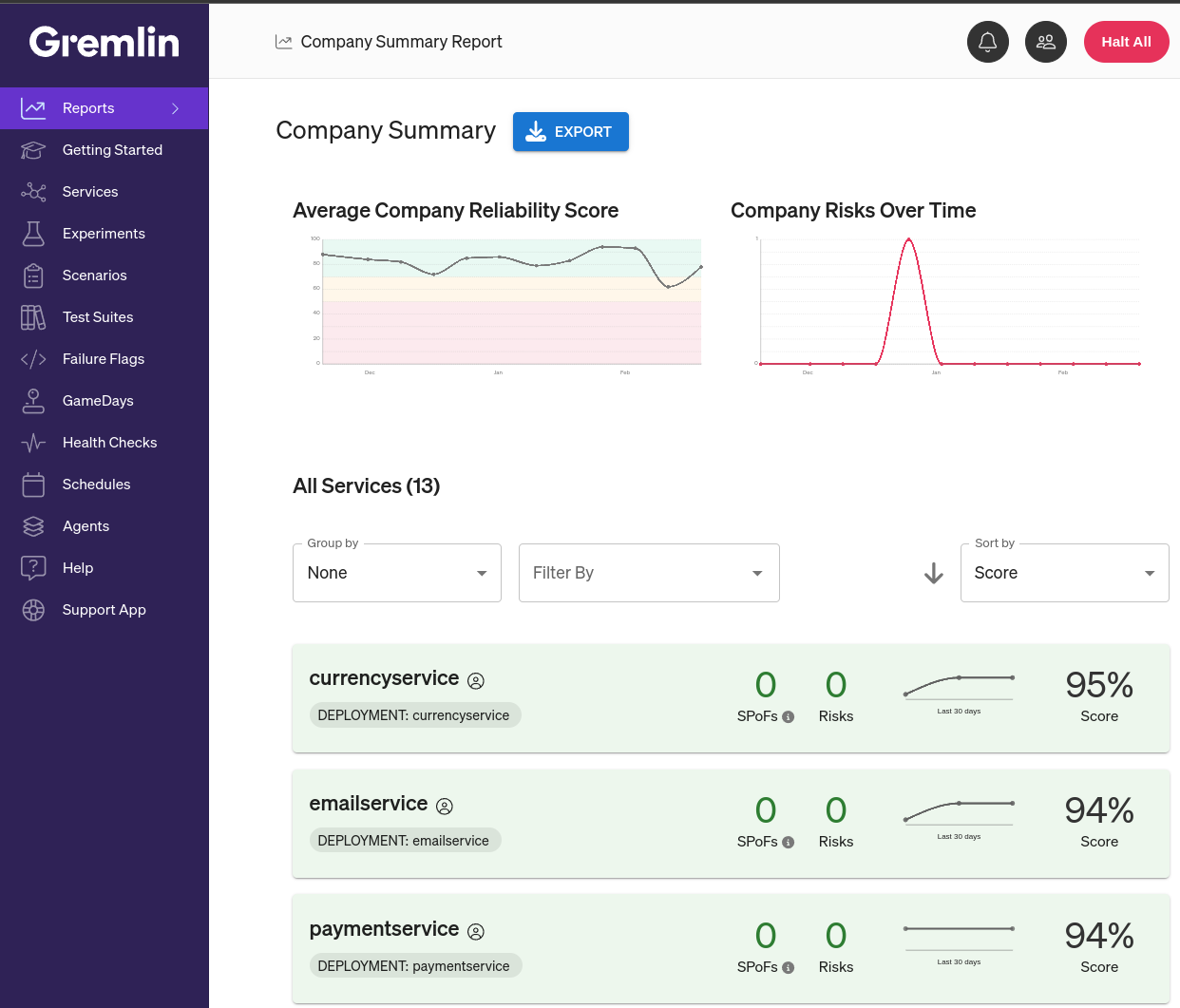
Task: Open the Getting Started page
Action: pyautogui.click(x=111, y=149)
